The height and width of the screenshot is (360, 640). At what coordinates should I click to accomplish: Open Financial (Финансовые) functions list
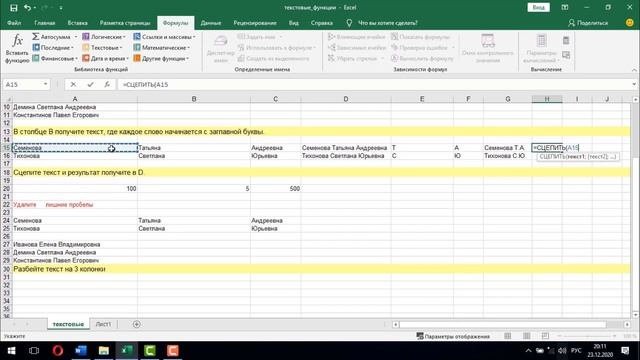pos(55,58)
